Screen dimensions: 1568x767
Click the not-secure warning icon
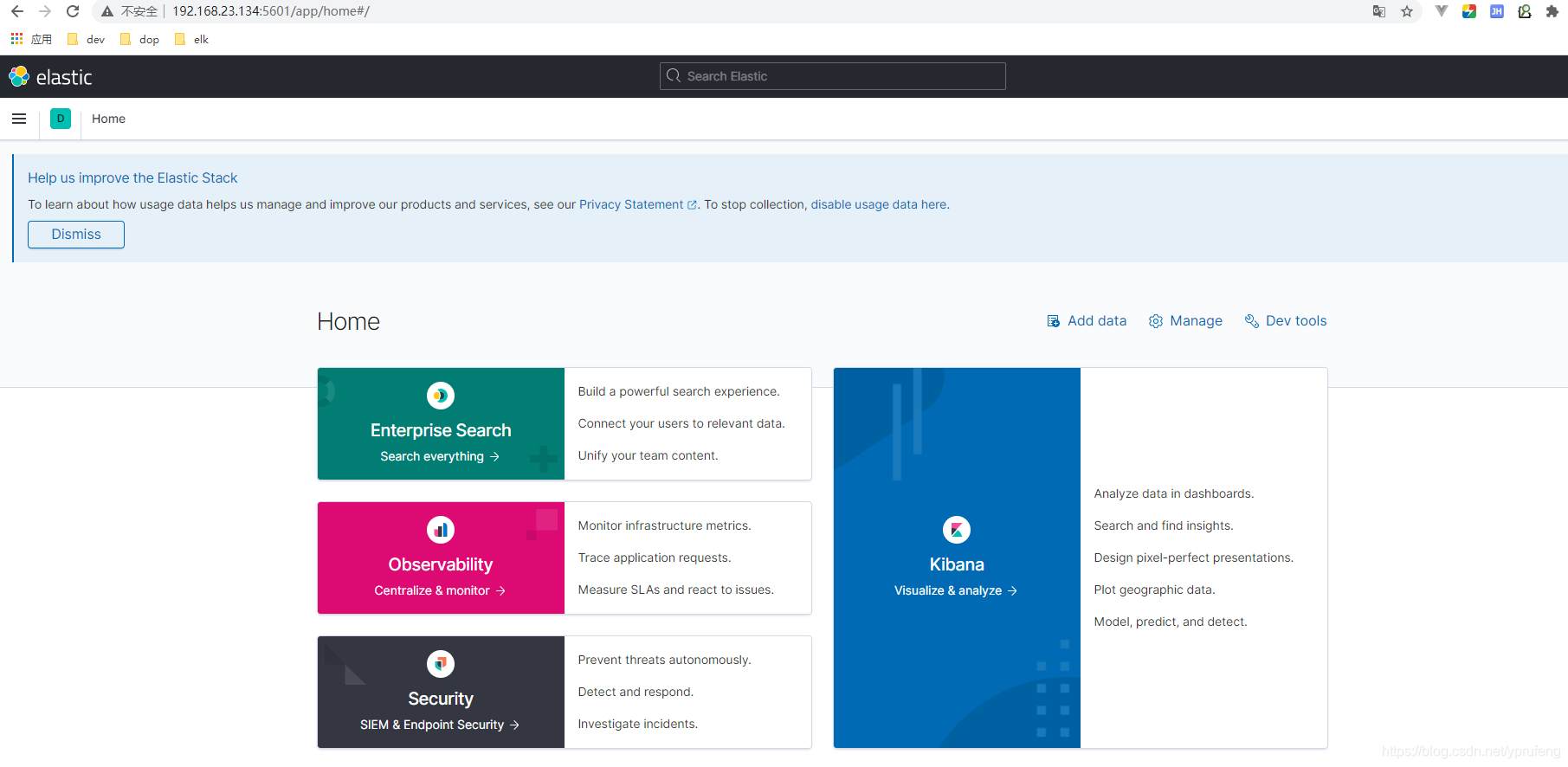coord(107,11)
